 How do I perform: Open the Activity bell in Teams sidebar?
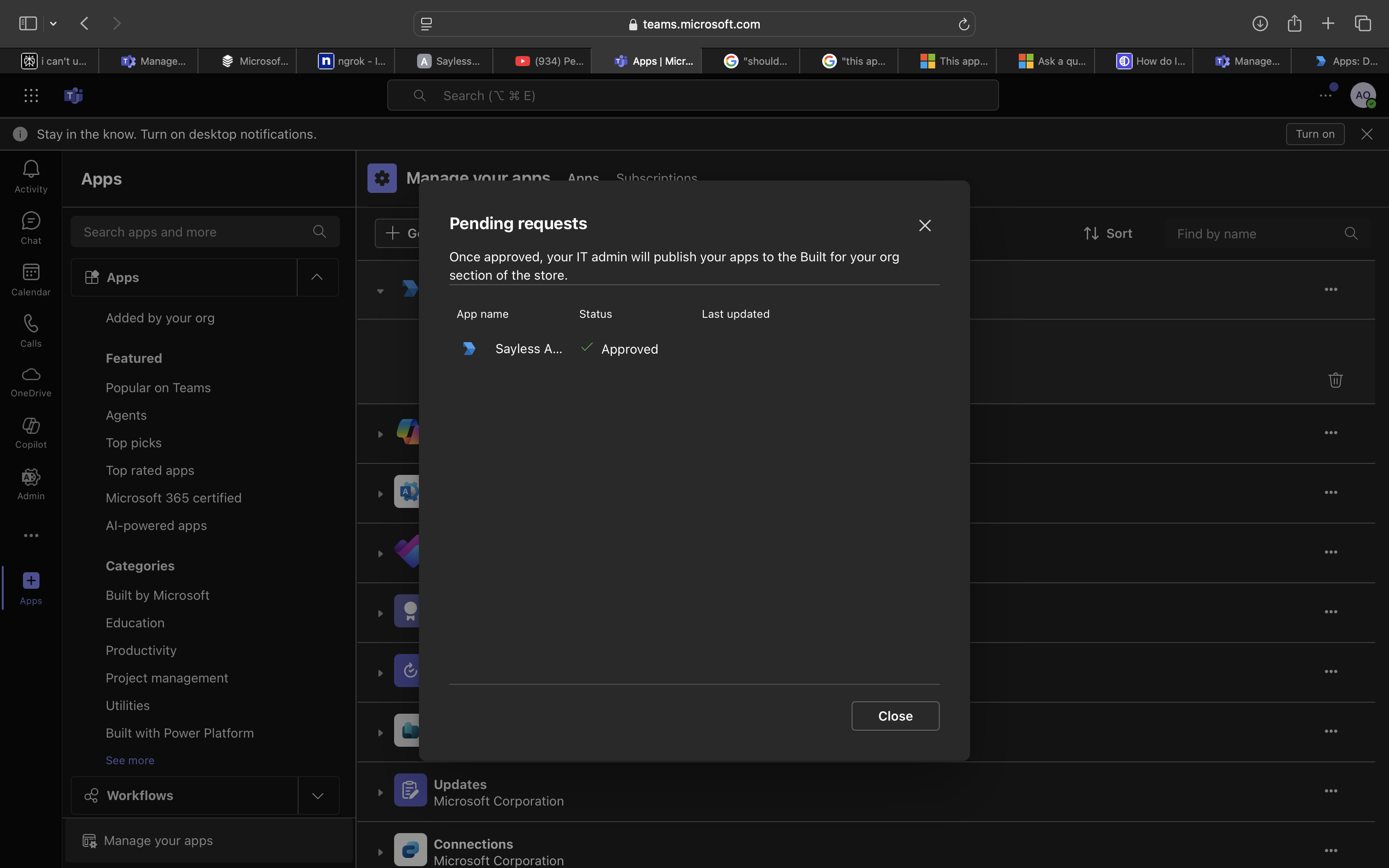pyautogui.click(x=31, y=176)
